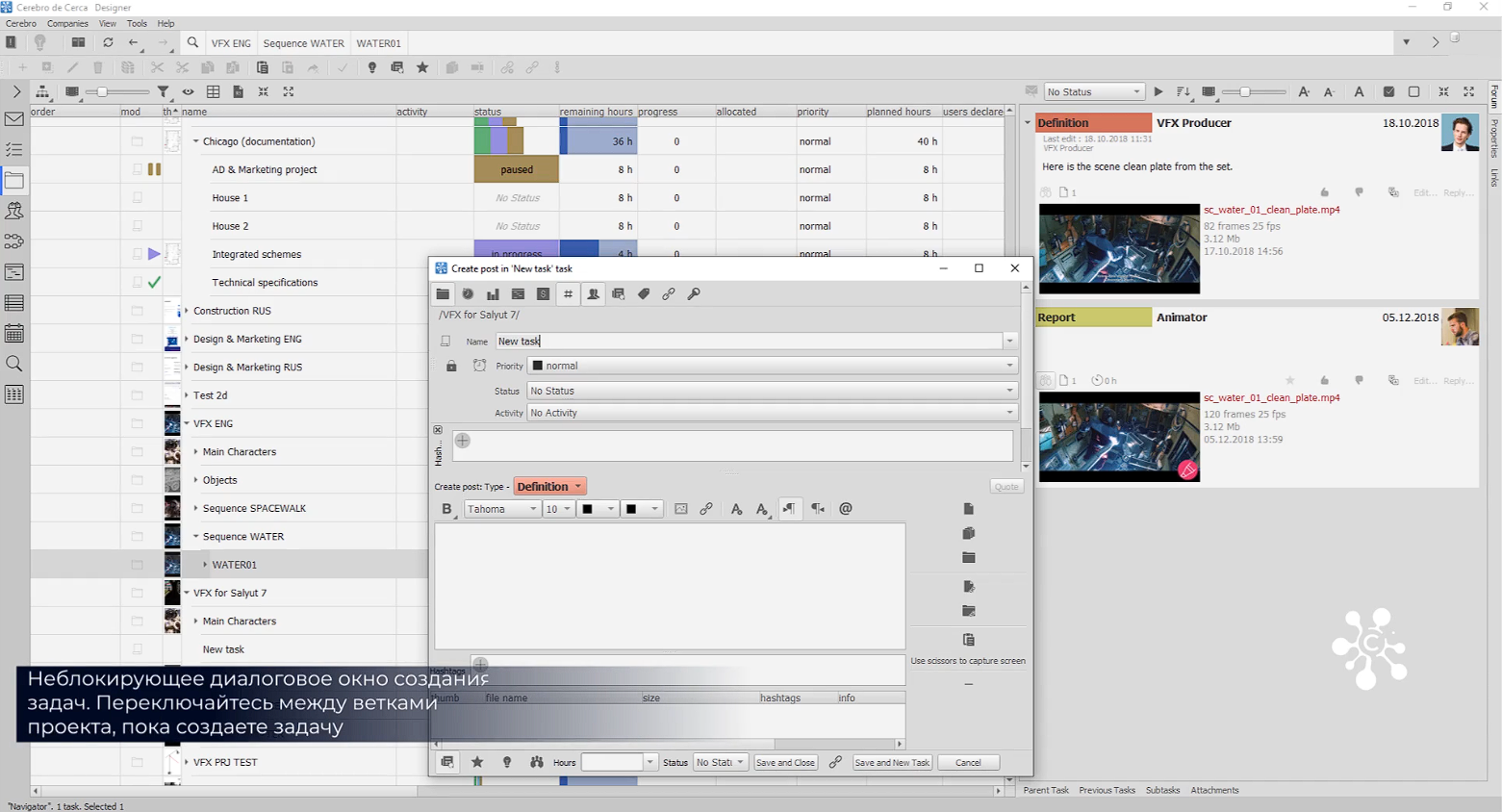Click the key icon in the dialog toolbar
The width and height of the screenshot is (1502, 812).
[x=694, y=294]
